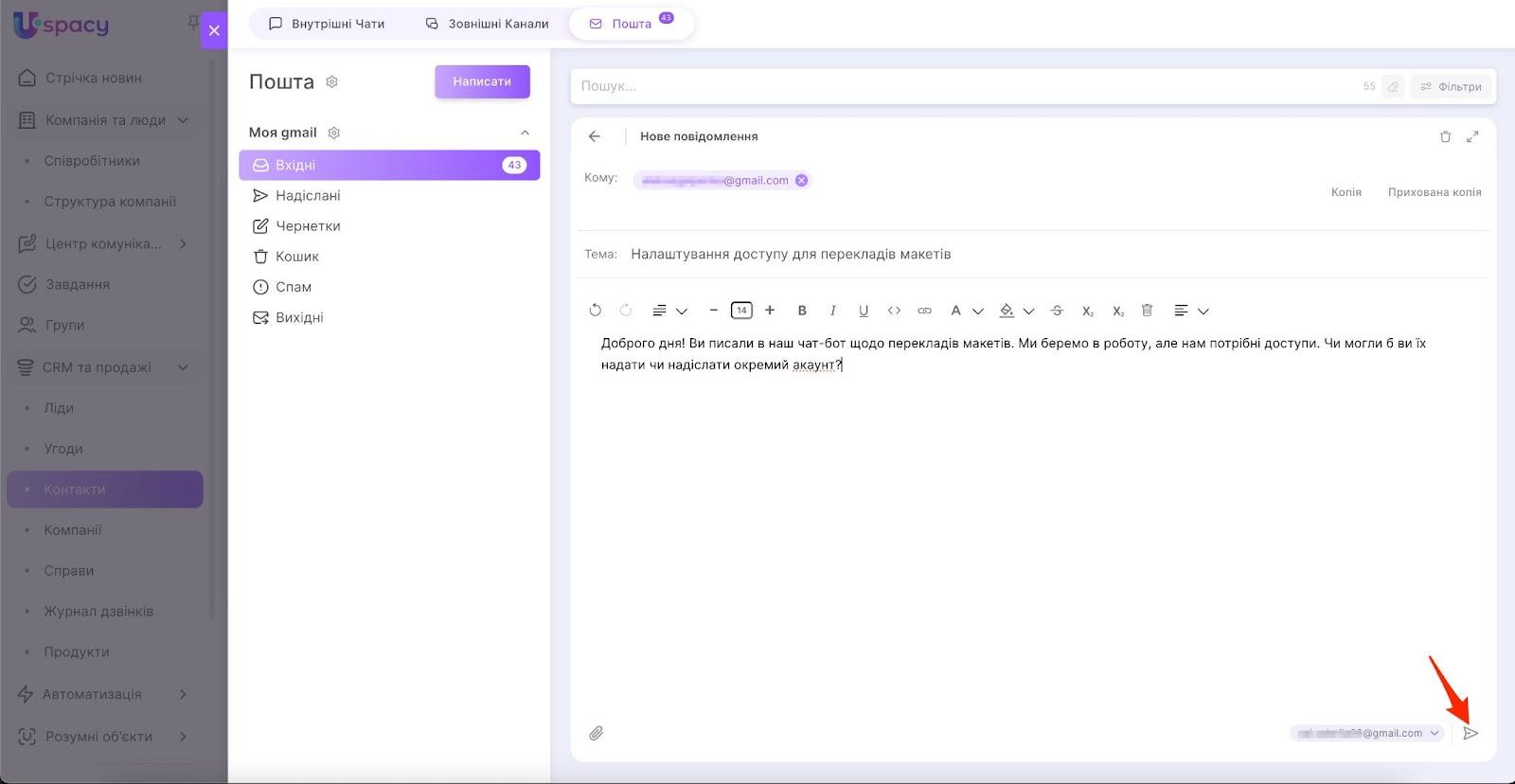Open the dropdown arrow left of the minus icon
Viewport: 1515px width, 784px height.
tap(682, 311)
